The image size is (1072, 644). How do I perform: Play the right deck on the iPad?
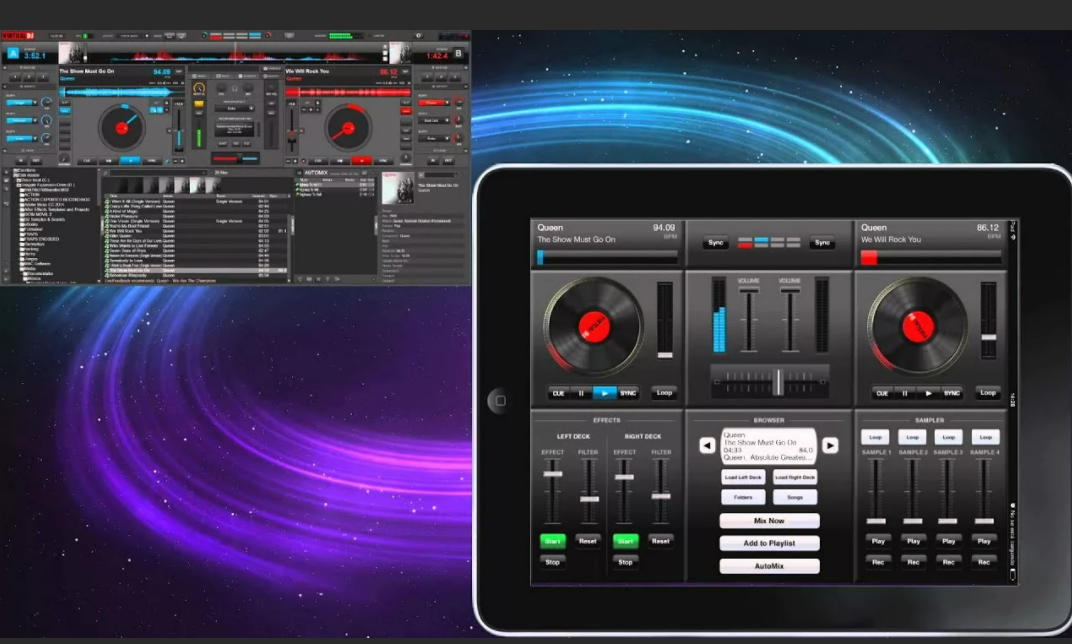click(928, 393)
